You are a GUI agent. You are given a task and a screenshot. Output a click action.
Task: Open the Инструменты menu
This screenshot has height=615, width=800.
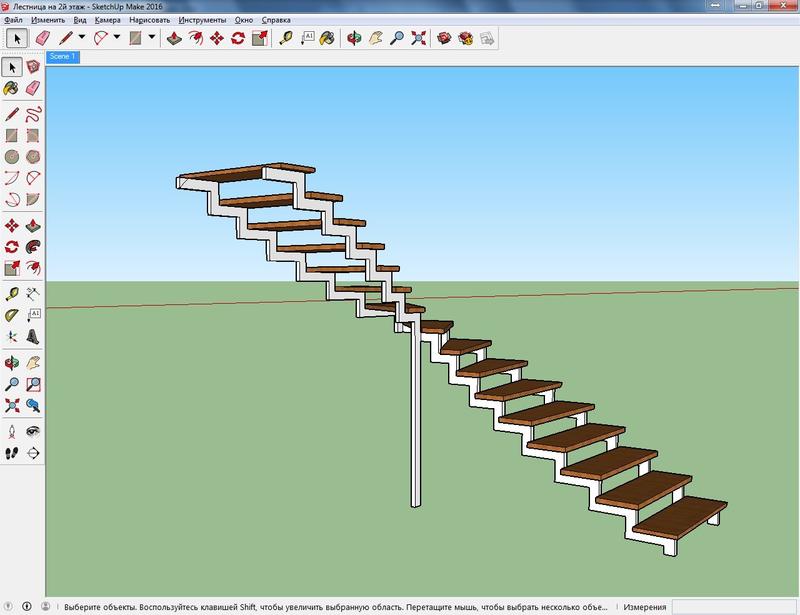(x=203, y=20)
